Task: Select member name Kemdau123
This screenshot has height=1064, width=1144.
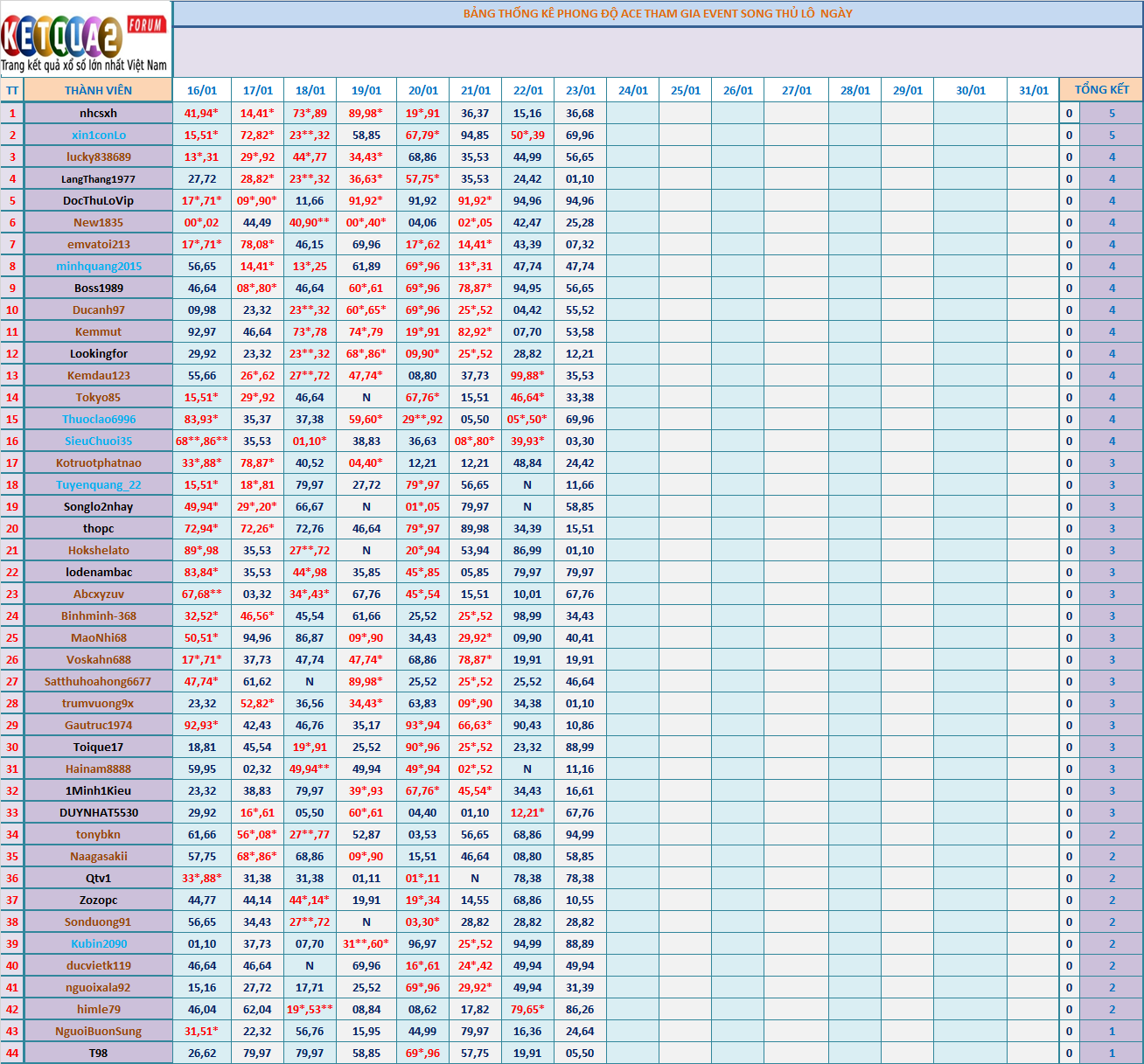Action: click(x=98, y=375)
